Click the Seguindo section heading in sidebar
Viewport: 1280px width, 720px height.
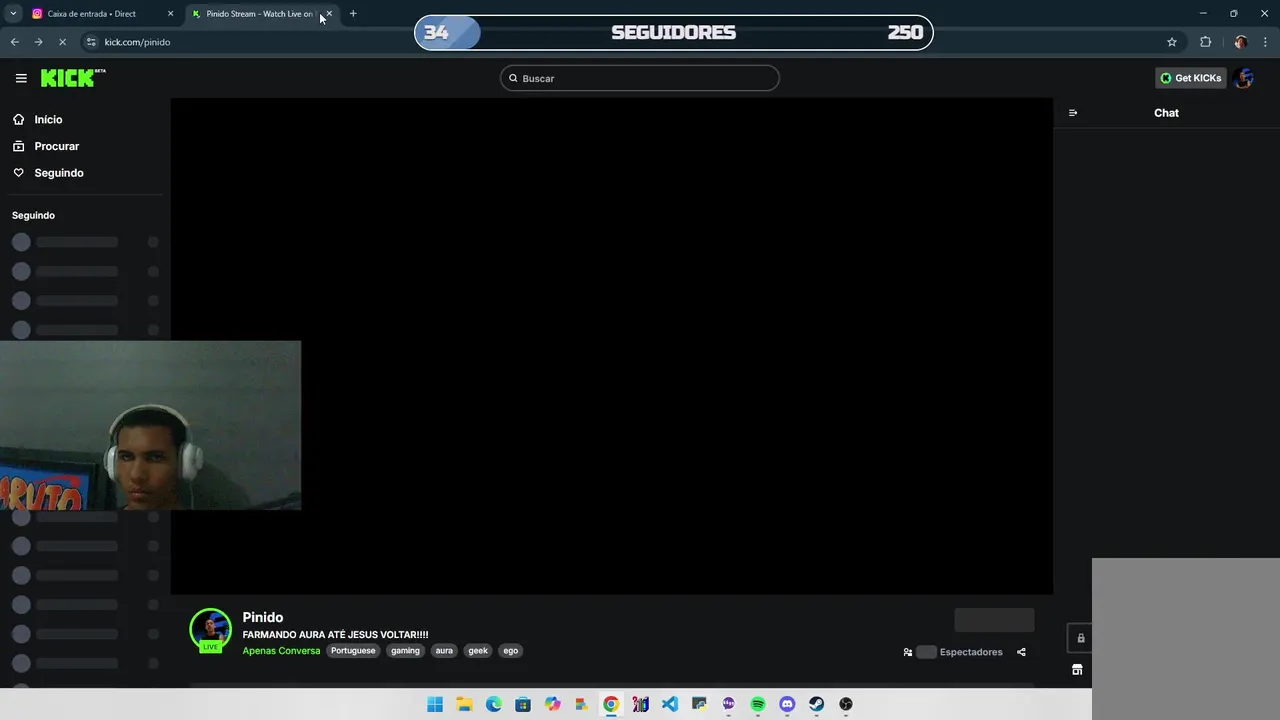click(33, 215)
